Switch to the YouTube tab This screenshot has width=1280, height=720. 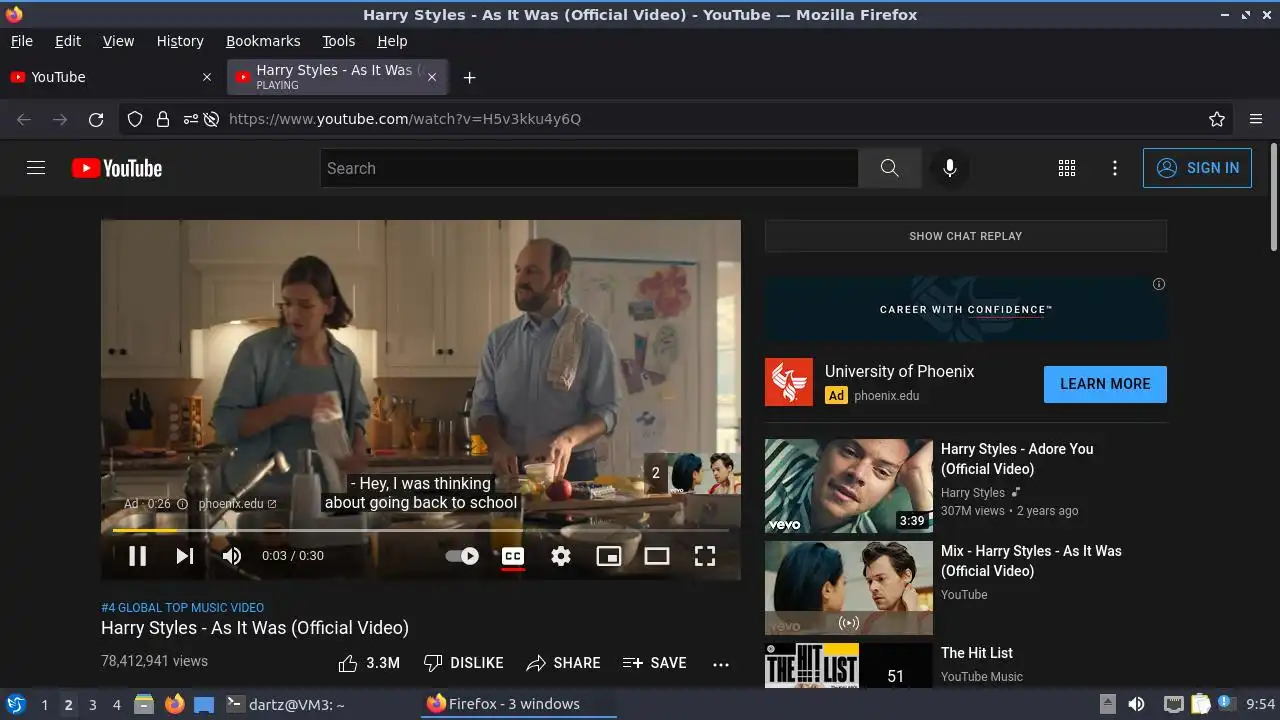pos(111,77)
